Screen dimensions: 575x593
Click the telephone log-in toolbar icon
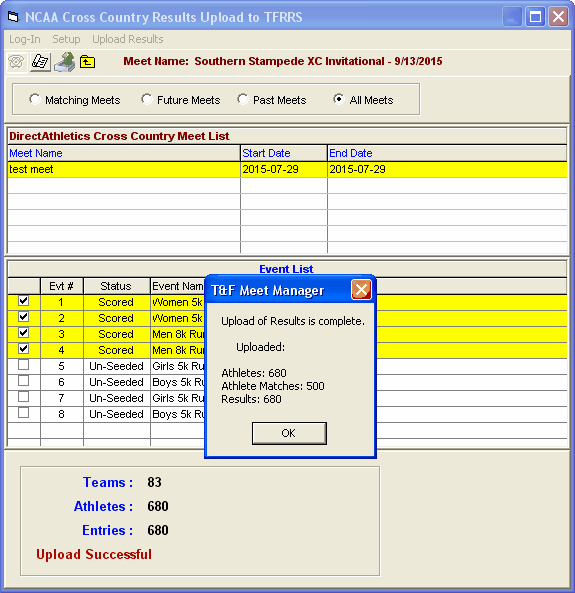click(17, 61)
